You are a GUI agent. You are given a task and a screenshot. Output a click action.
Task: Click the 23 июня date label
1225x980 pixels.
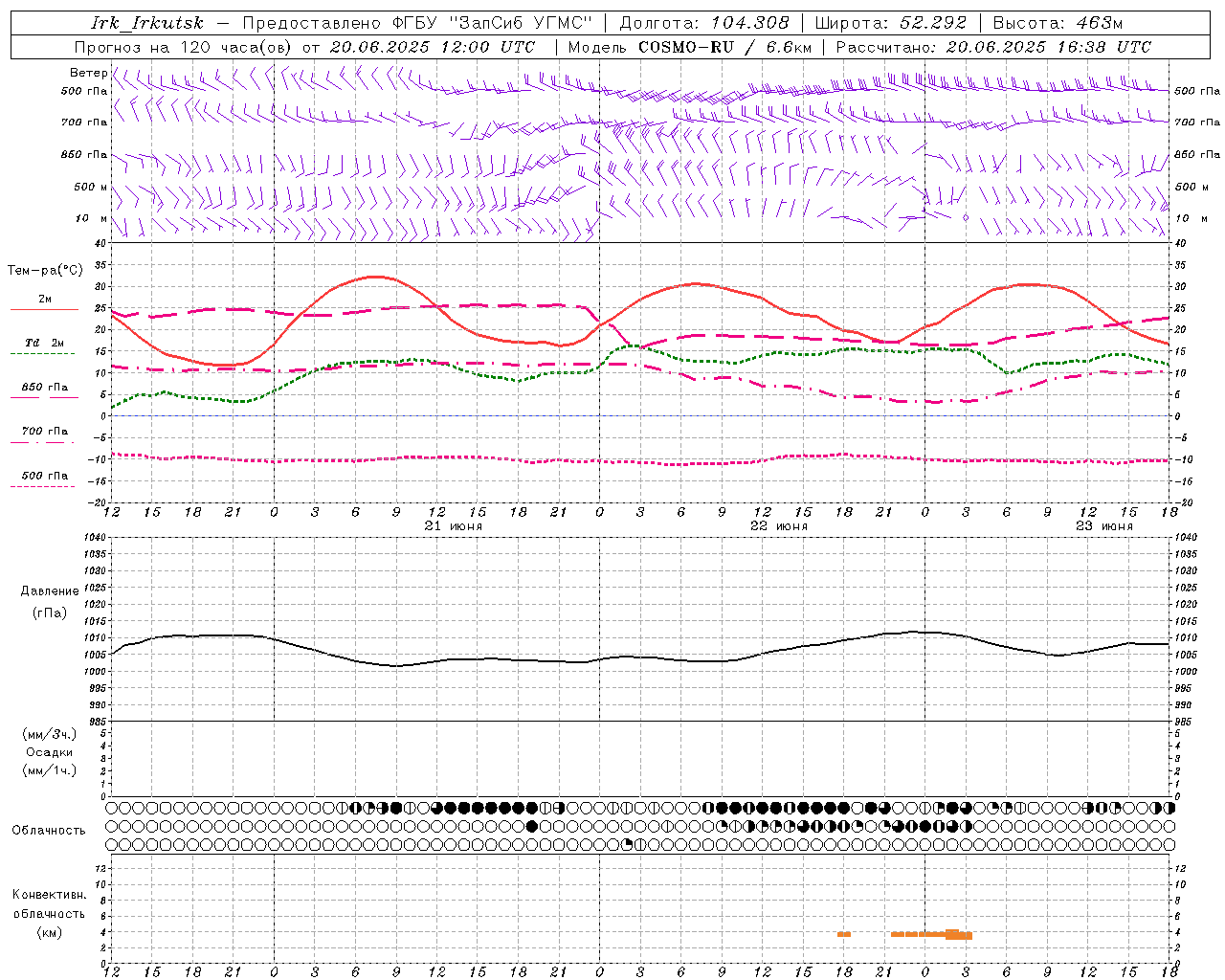click(1104, 526)
